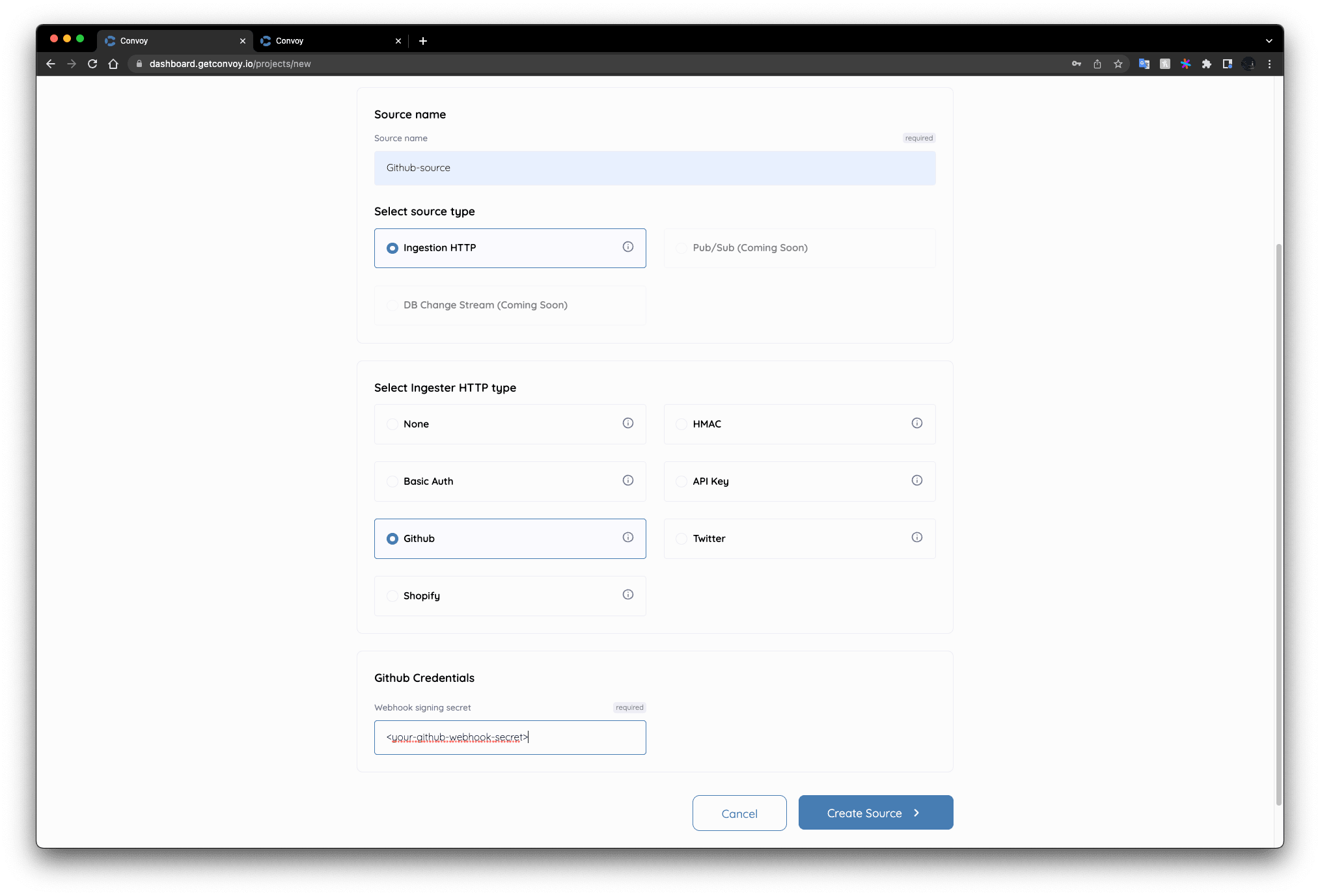Click the info icon next to Basic Auth
The height and width of the screenshot is (896, 1320).
[628, 480]
